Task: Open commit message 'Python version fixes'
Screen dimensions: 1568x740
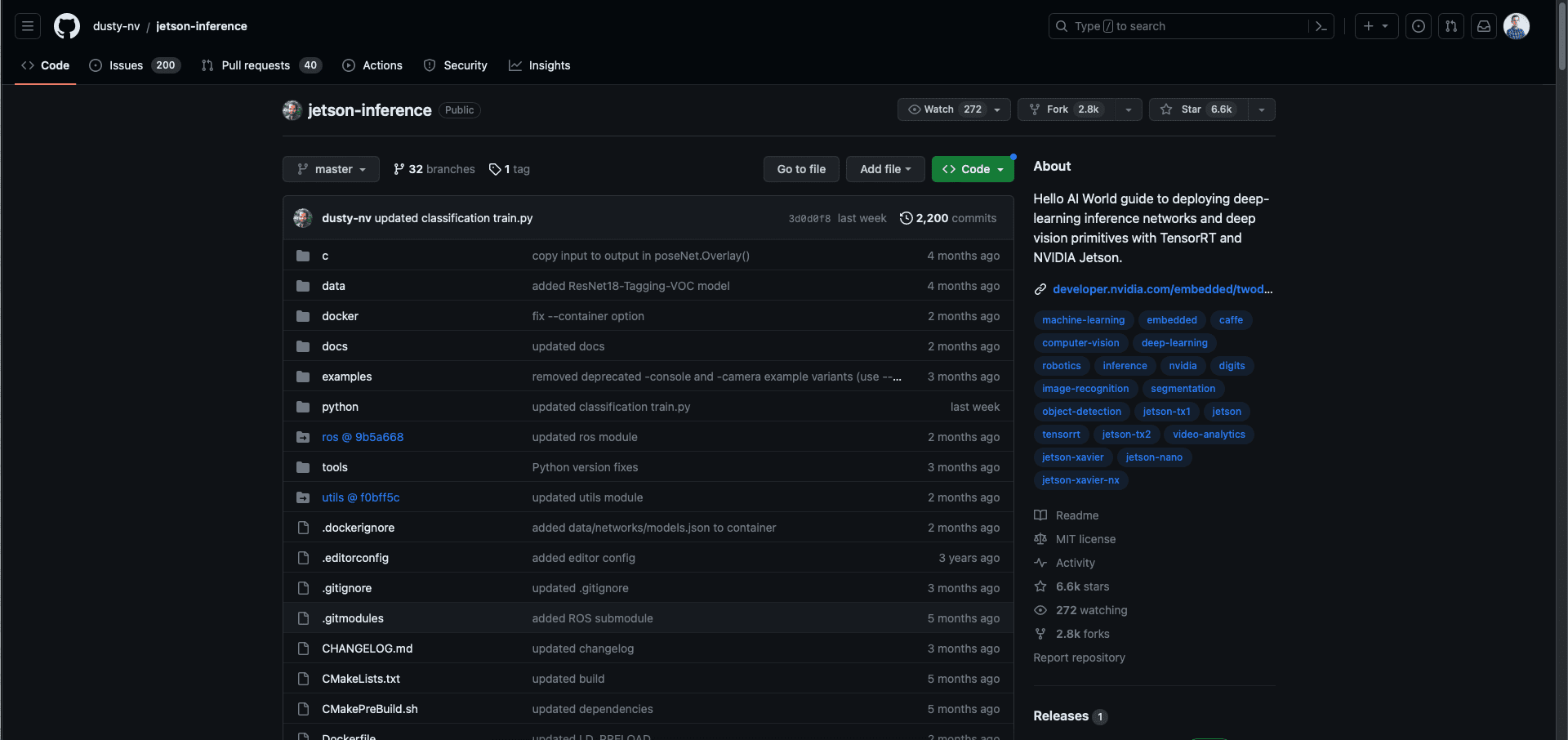Action: (585, 467)
